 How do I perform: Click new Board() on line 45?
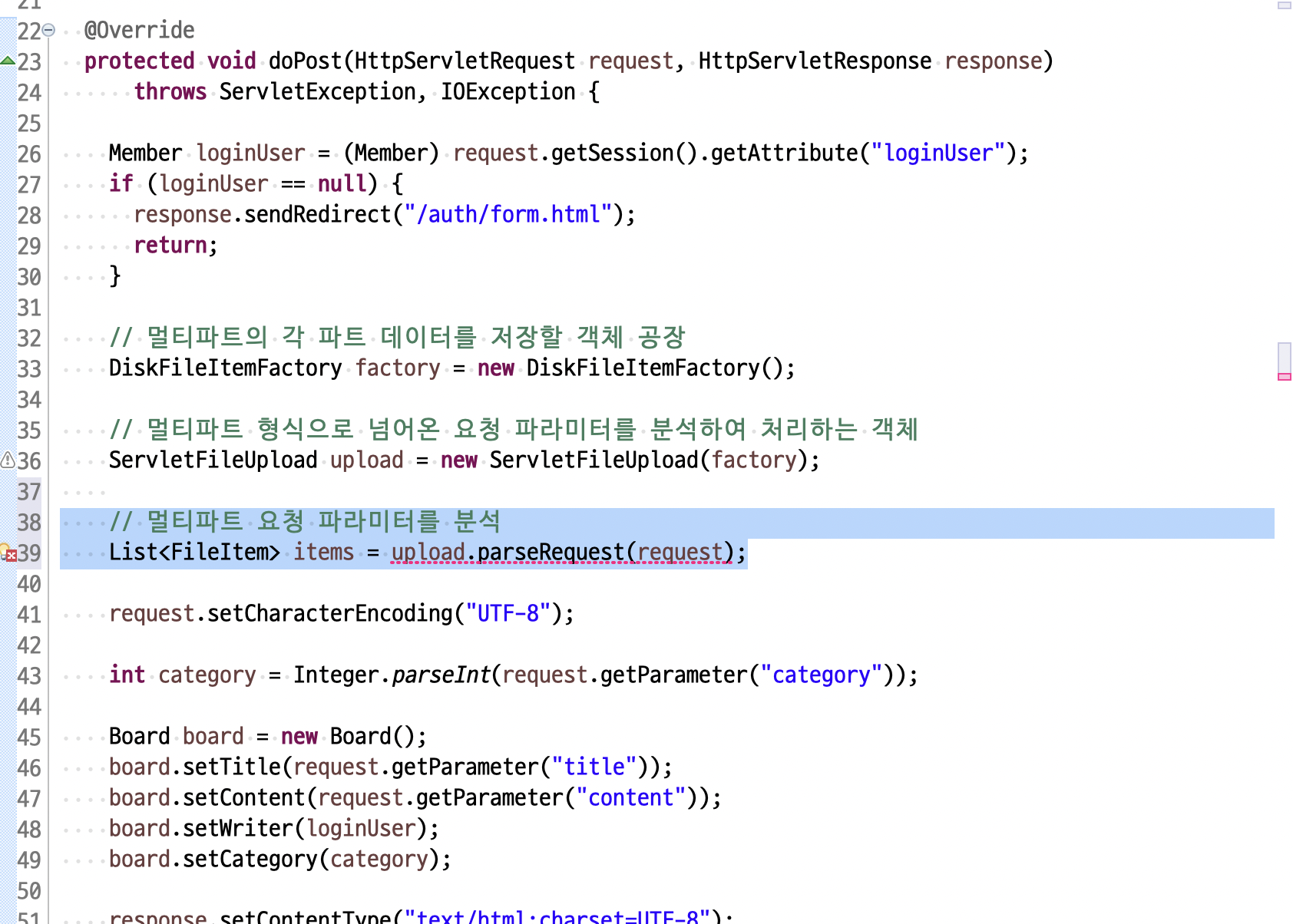[349, 736]
